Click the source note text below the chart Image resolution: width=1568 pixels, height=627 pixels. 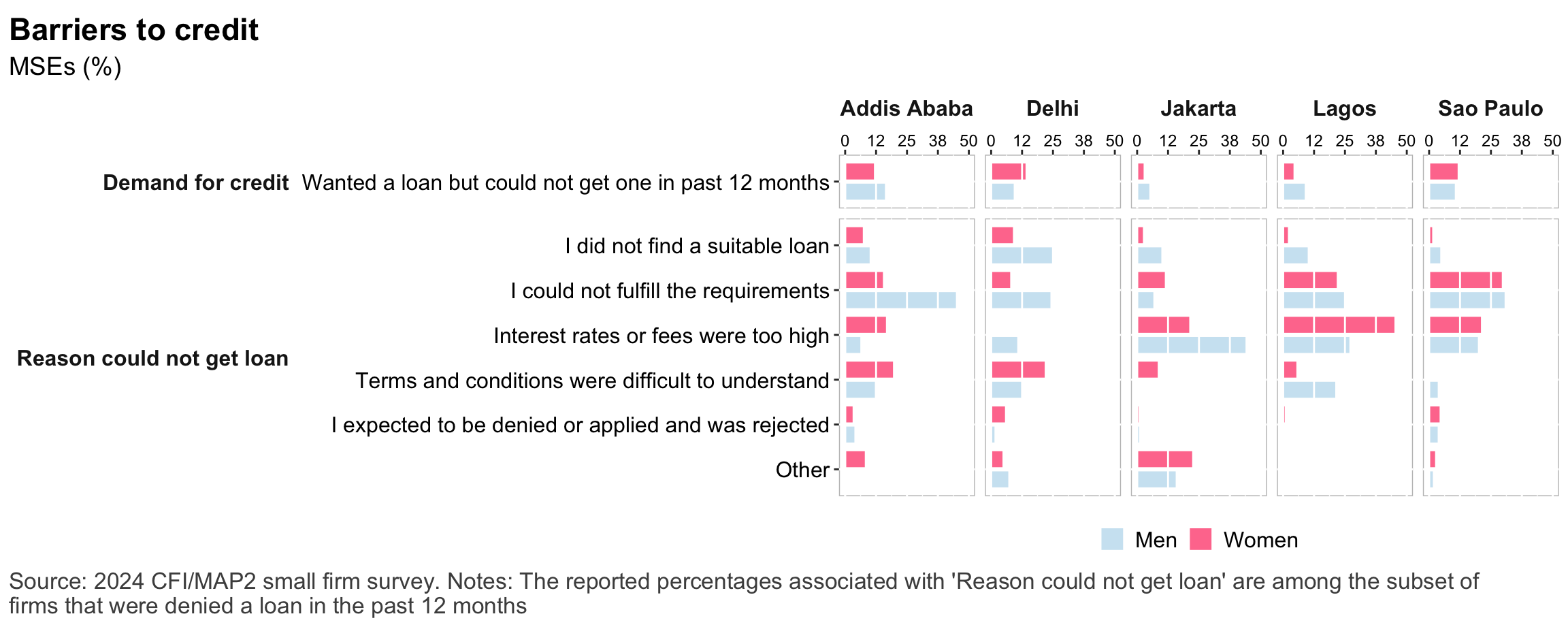coord(743,593)
